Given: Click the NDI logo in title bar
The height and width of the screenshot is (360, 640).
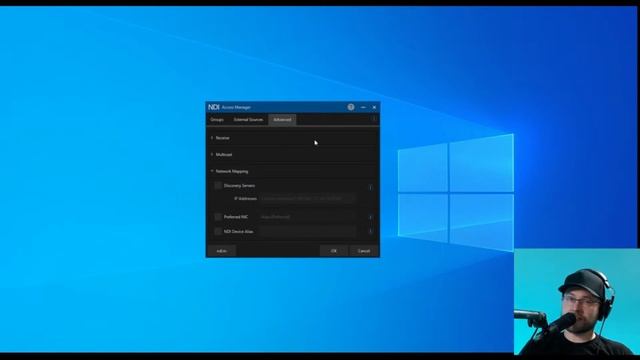Looking at the screenshot, I should 214,107.
